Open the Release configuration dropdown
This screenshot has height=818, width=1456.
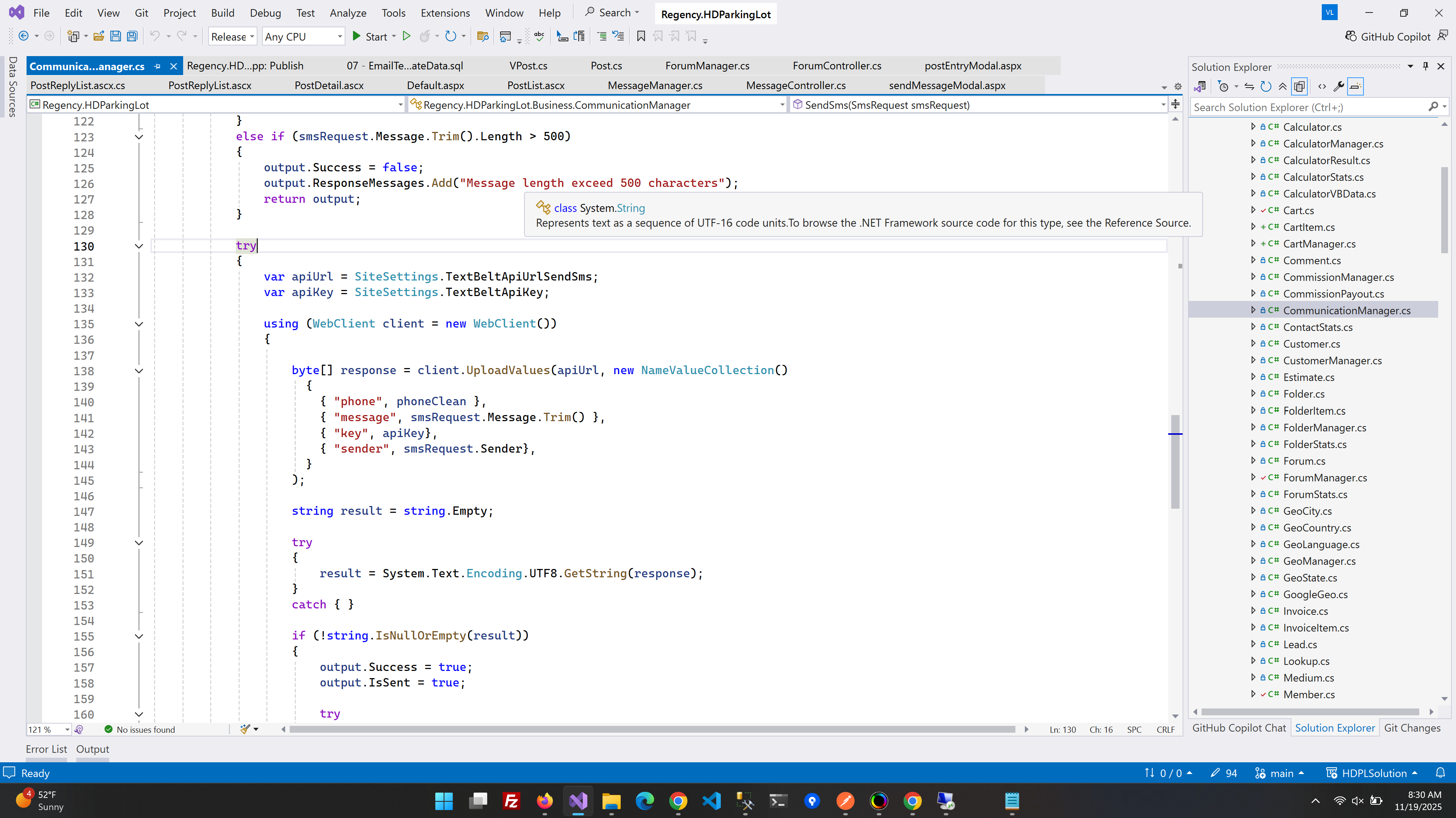click(x=232, y=37)
